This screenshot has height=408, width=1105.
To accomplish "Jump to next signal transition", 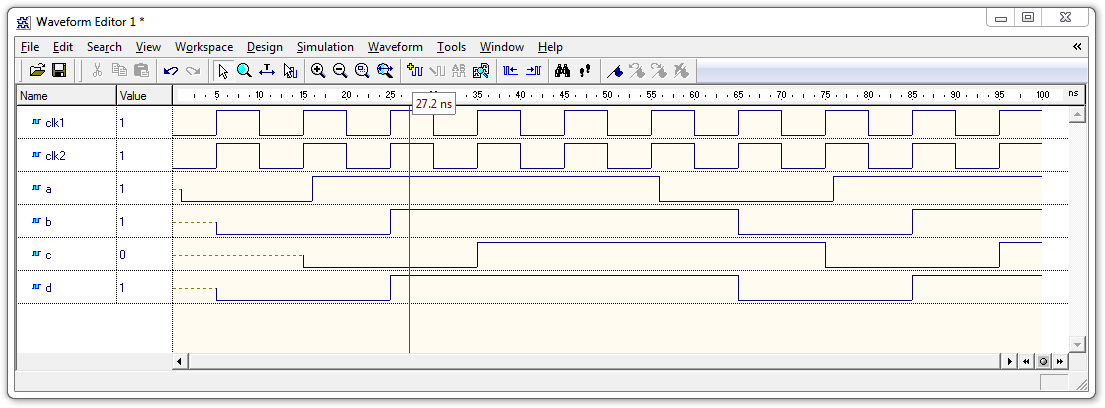I will coord(533,70).
